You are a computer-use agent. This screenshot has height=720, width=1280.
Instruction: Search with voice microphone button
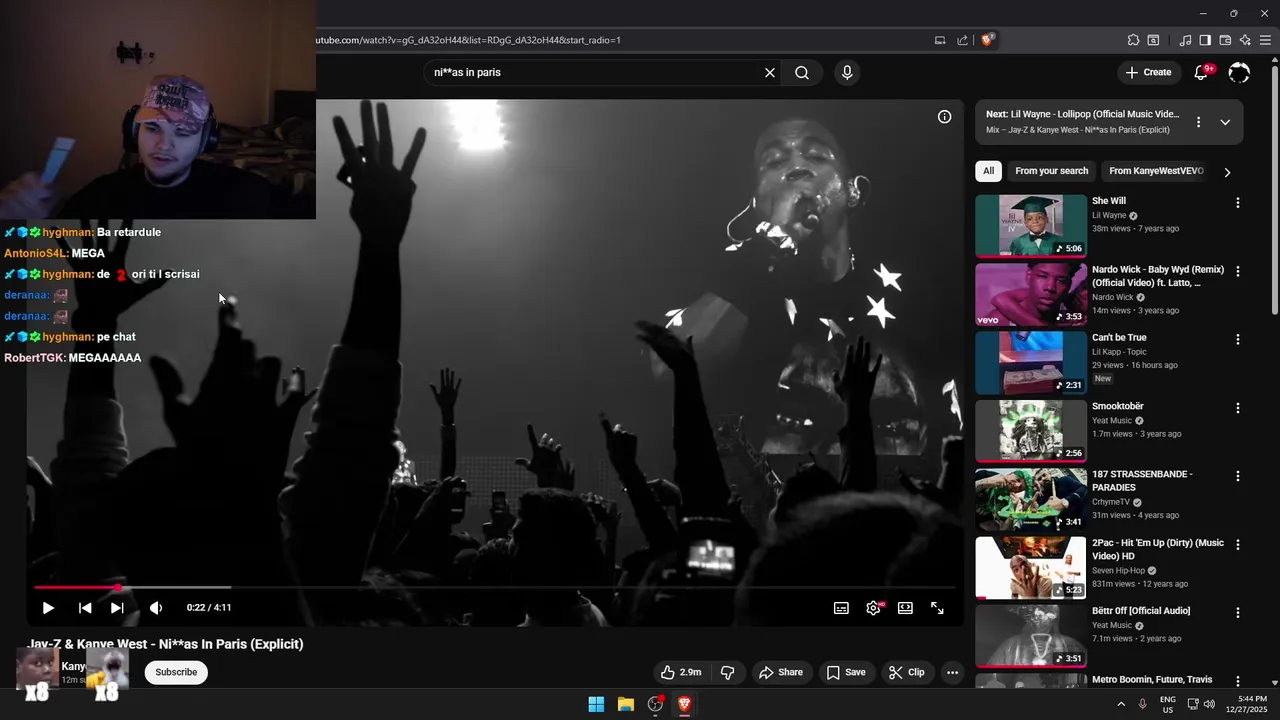[847, 73]
